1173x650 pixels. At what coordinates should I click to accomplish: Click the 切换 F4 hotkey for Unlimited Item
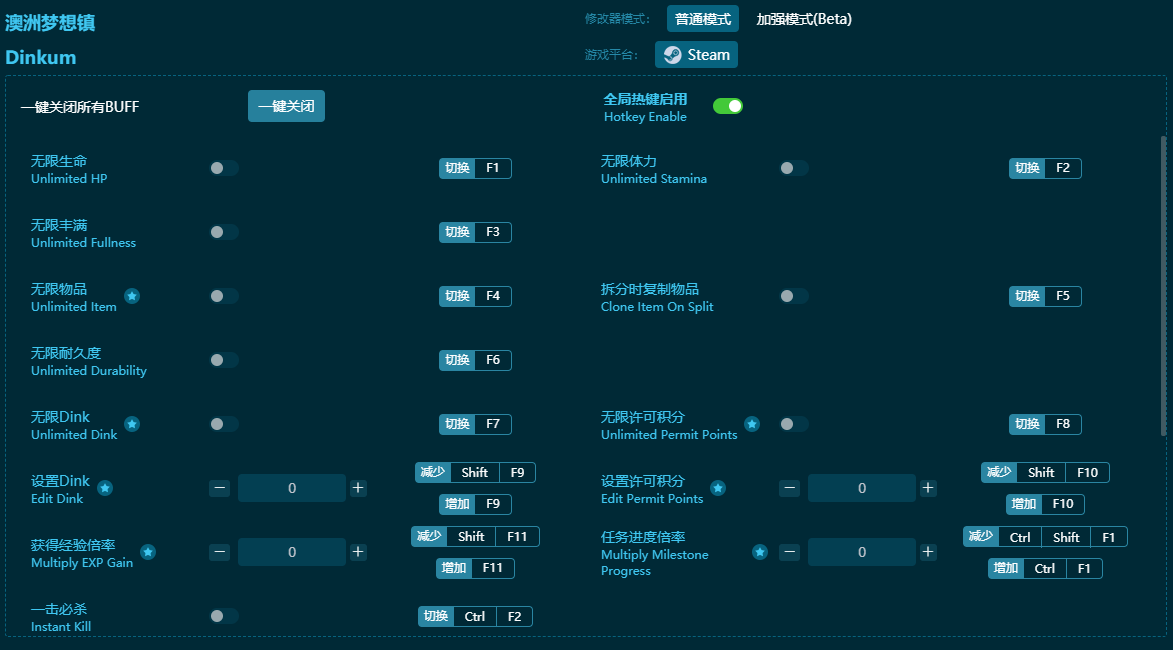(x=475, y=296)
